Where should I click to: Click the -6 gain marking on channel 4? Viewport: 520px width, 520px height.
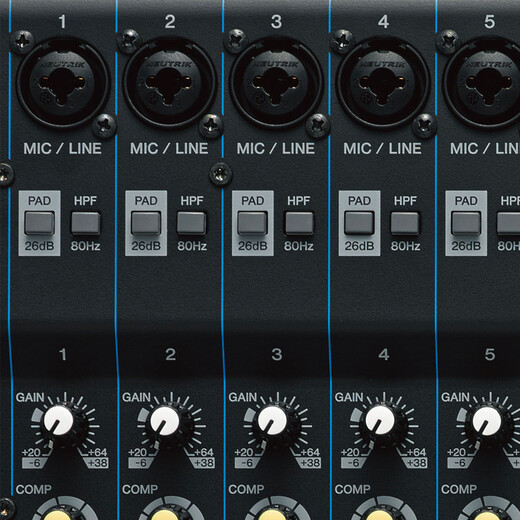pos(353,463)
